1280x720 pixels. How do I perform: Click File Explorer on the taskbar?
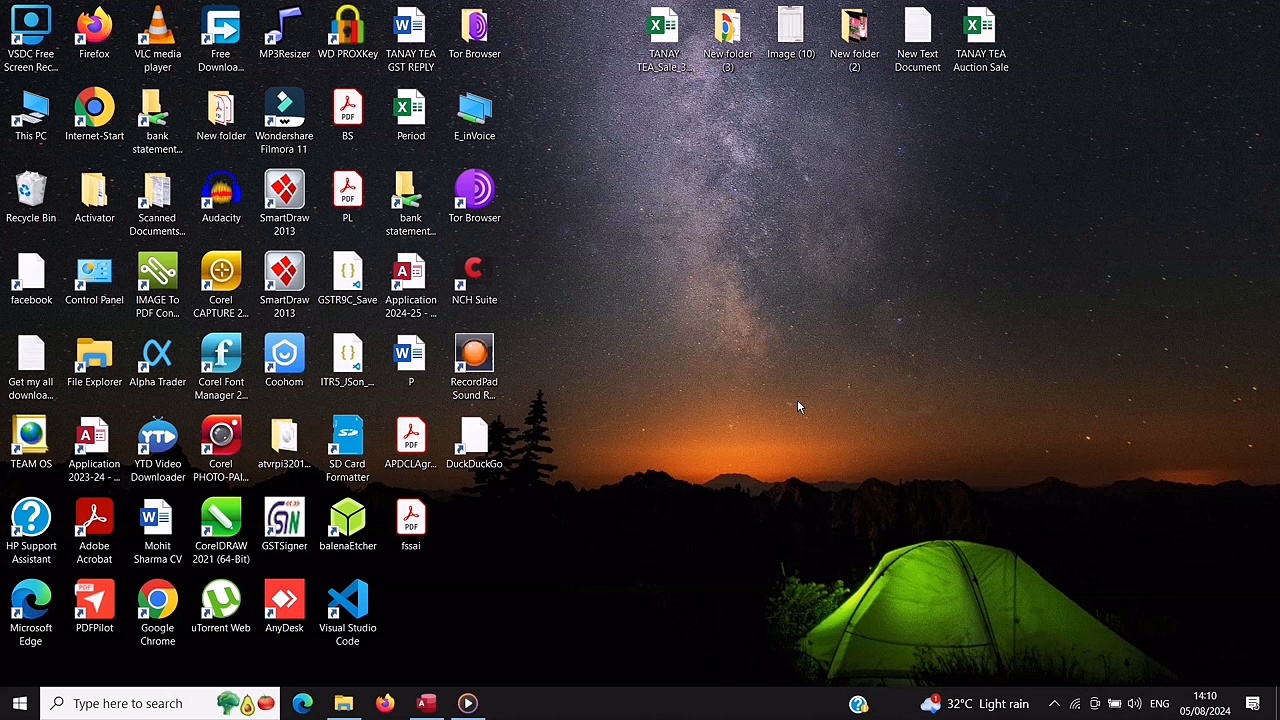pyautogui.click(x=343, y=703)
